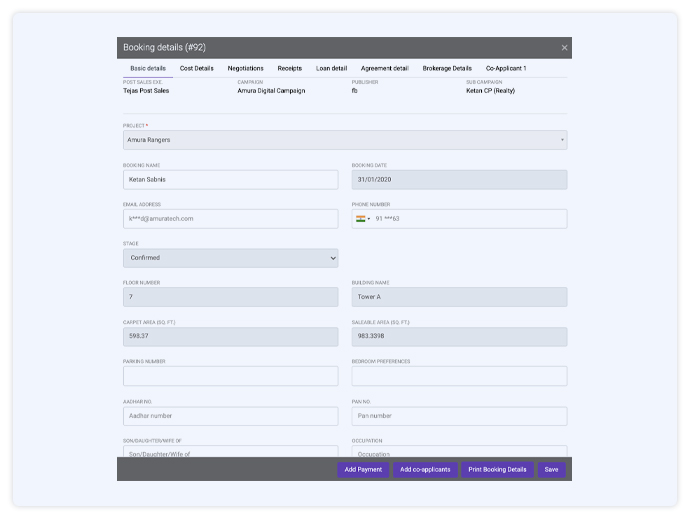Image resolution: width=689 pixels, height=517 pixels.
Task: Click the Amura Digital Campaign text
Action: click(x=271, y=91)
